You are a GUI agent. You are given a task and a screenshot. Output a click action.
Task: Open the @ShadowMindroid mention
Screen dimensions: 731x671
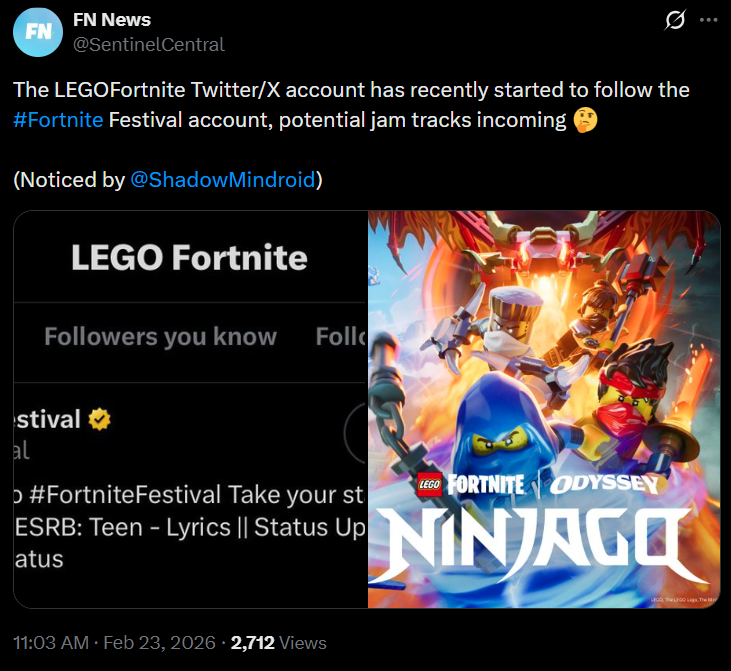(223, 180)
